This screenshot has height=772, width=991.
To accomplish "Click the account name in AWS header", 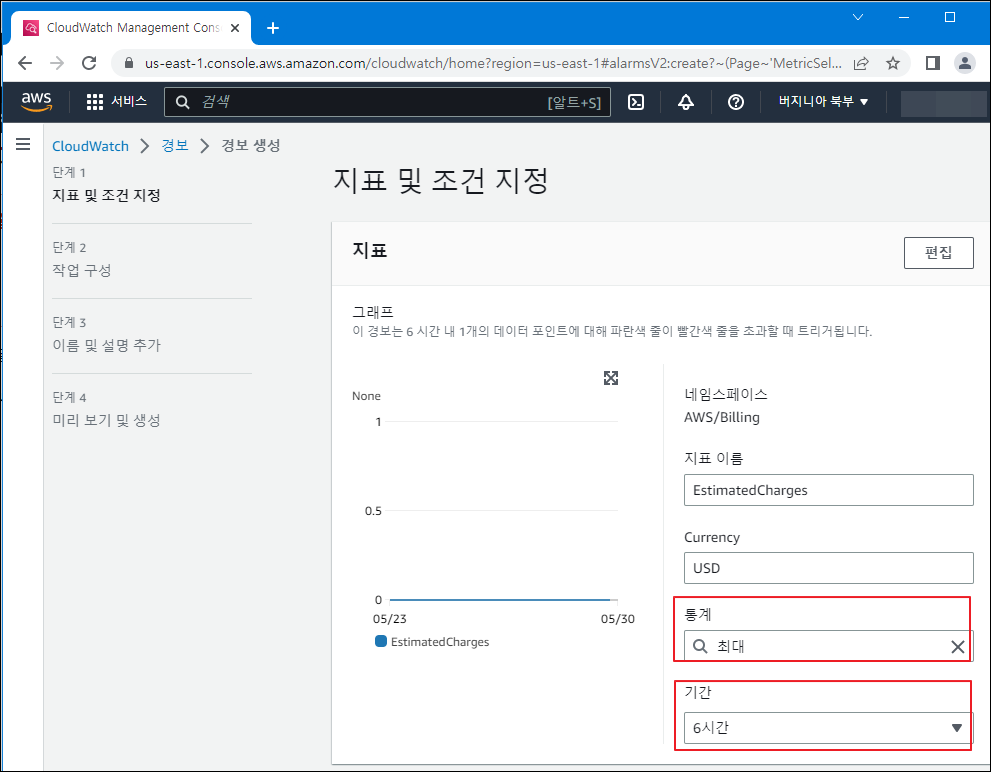I will (942, 102).
